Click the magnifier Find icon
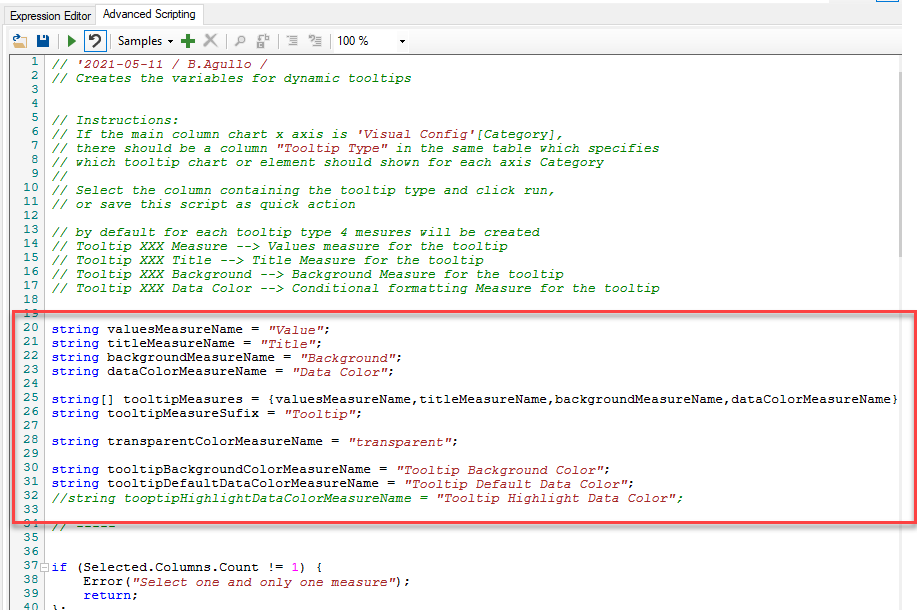The width and height of the screenshot is (917, 610). click(240, 41)
